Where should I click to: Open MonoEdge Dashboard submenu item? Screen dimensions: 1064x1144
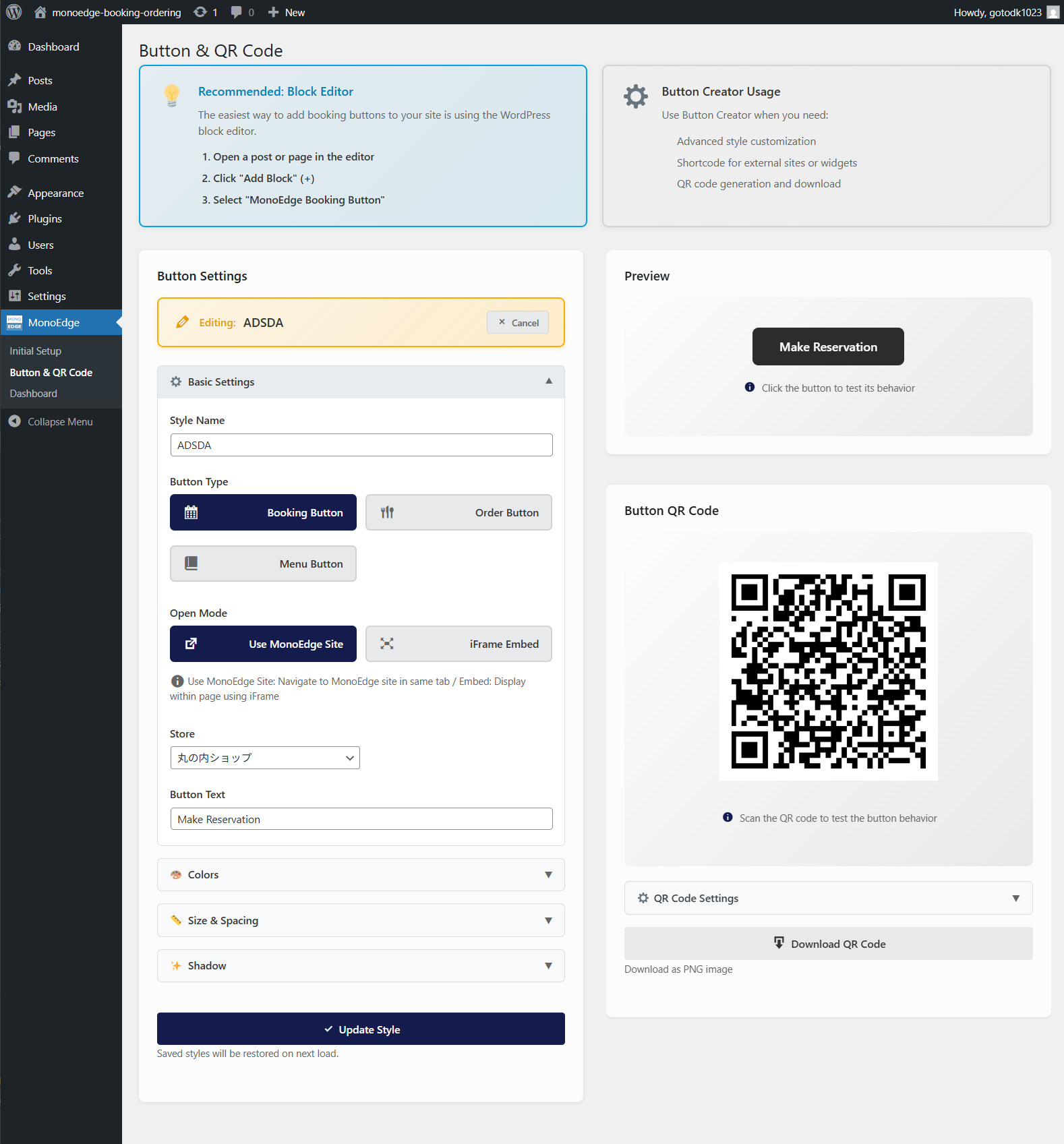tap(34, 393)
